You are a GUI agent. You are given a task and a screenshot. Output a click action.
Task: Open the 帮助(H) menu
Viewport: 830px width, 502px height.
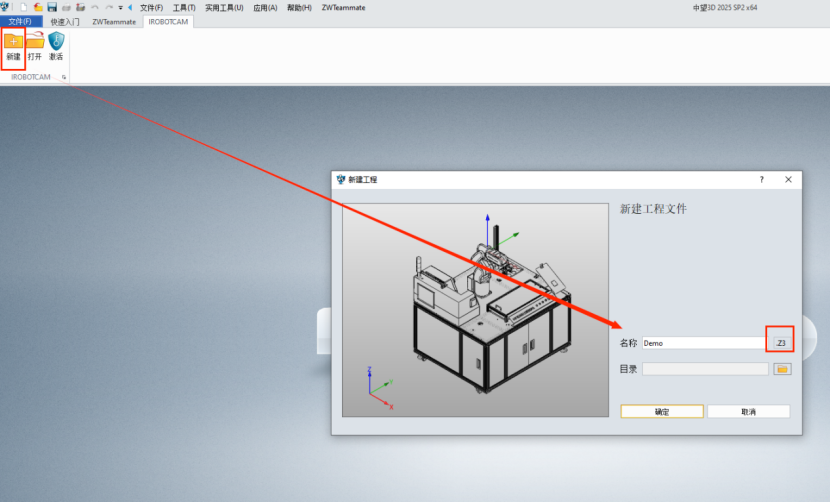click(x=299, y=7)
